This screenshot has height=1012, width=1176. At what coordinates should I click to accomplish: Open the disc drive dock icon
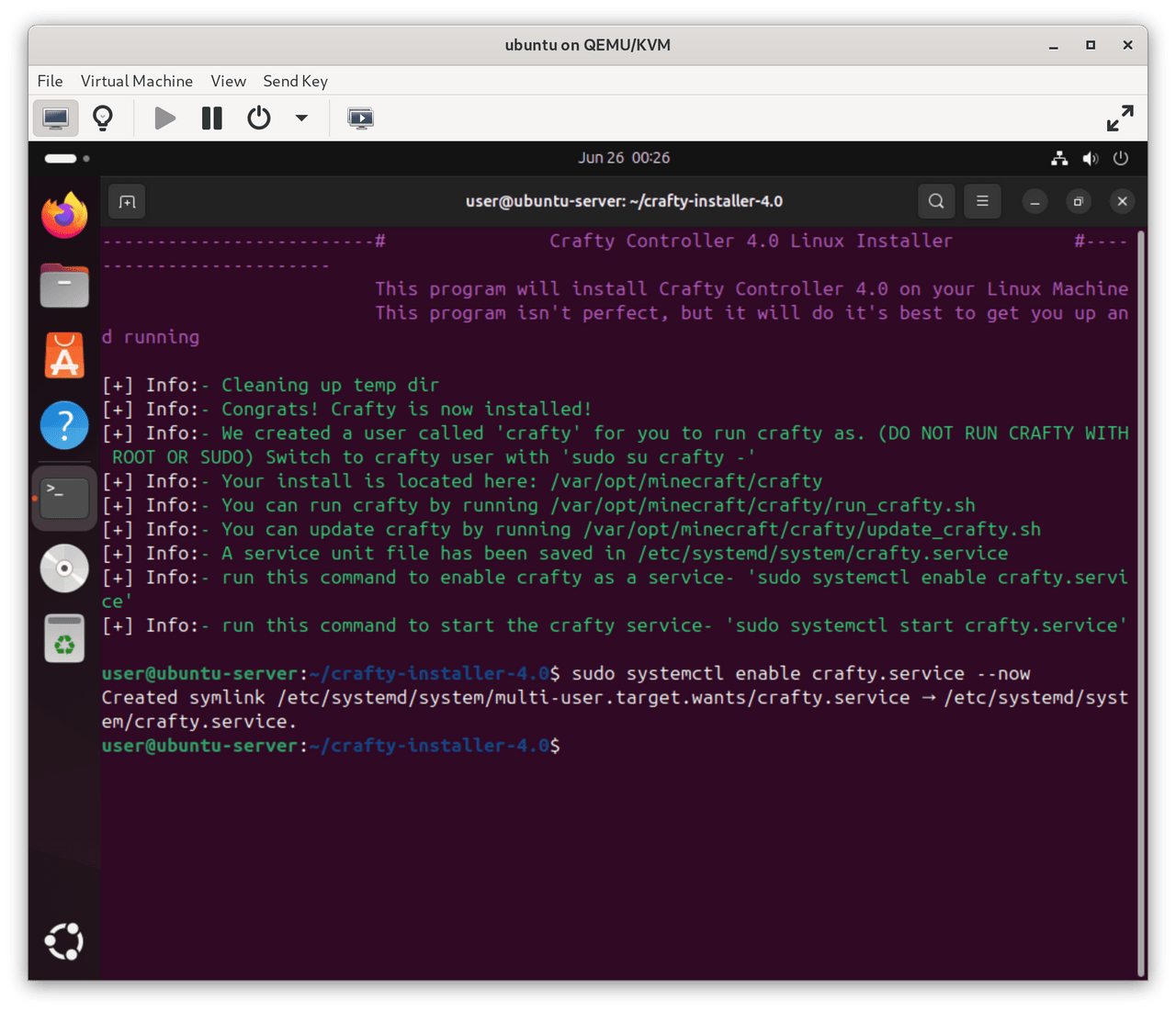(x=64, y=568)
